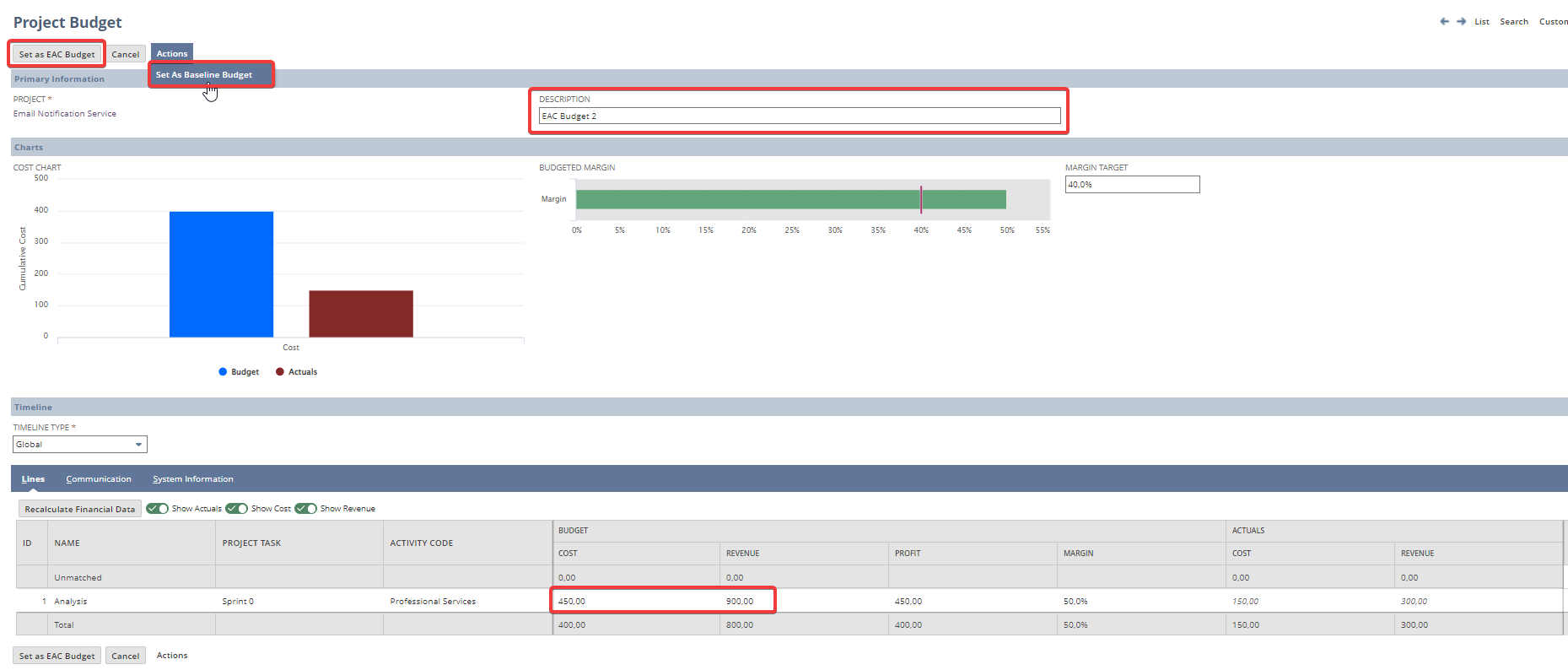Click the top Cancel button
The image size is (1568, 670).
[x=126, y=54]
